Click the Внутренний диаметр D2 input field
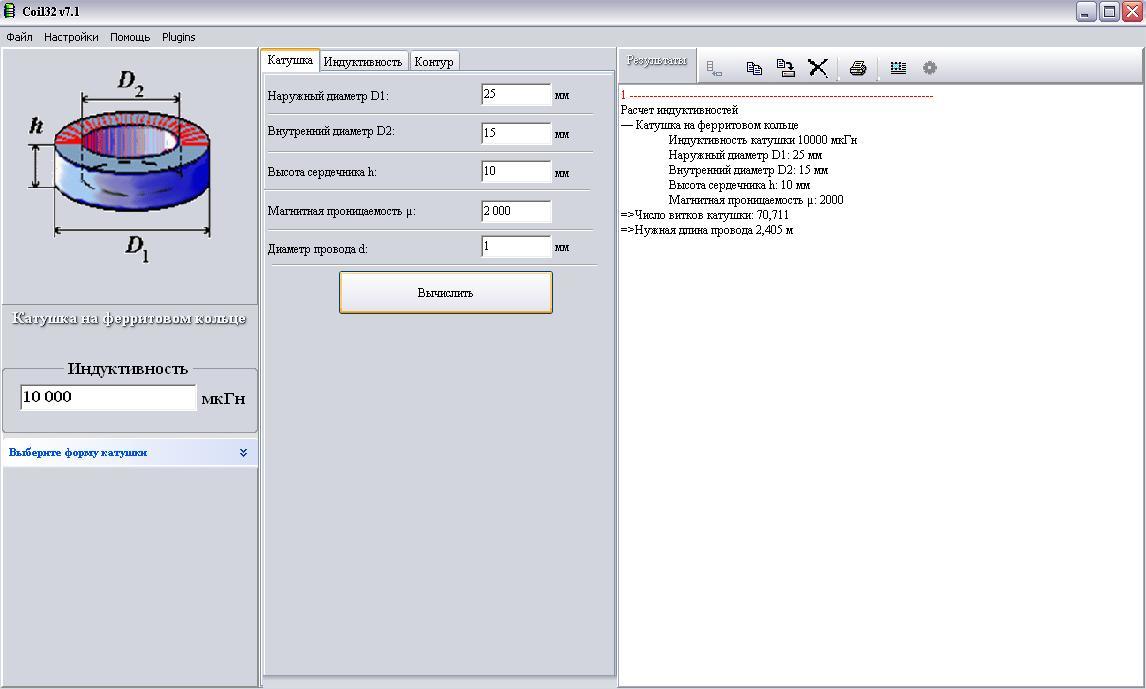 [x=516, y=133]
